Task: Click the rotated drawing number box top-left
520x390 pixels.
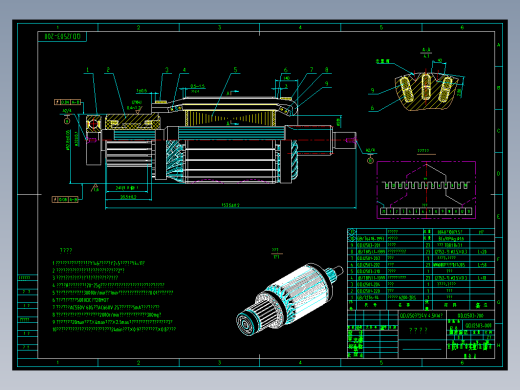Action: coord(62,37)
